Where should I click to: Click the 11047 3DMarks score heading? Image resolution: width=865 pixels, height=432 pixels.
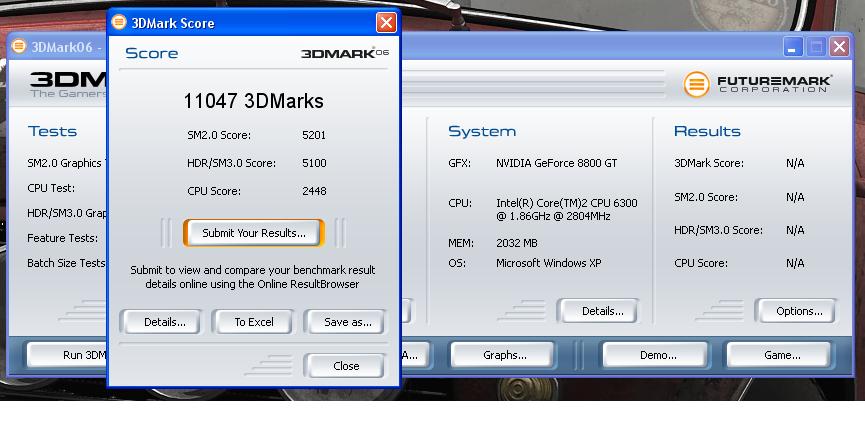click(x=253, y=101)
